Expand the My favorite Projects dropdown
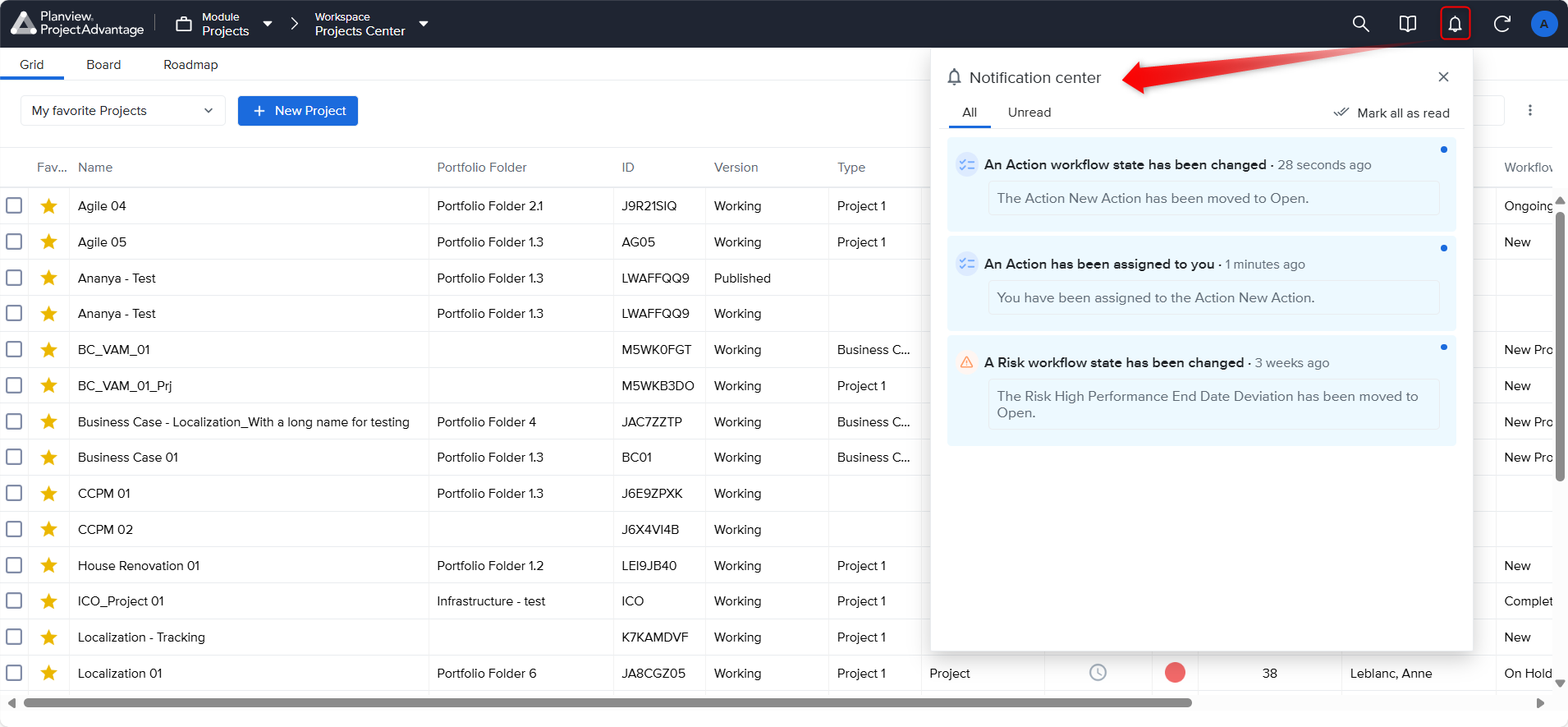The width and height of the screenshot is (1568, 727). click(123, 111)
